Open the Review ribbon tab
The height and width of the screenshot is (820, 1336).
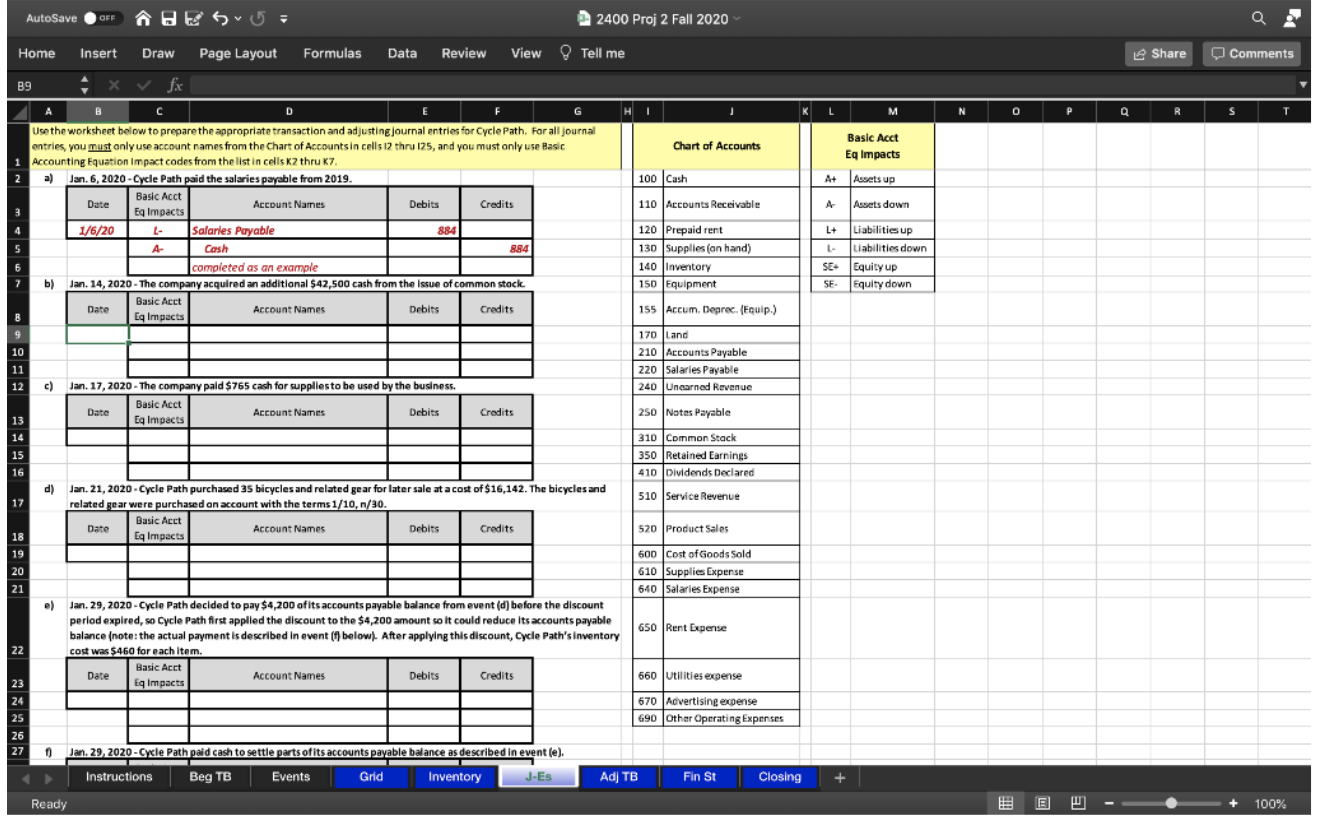(x=464, y=54)
